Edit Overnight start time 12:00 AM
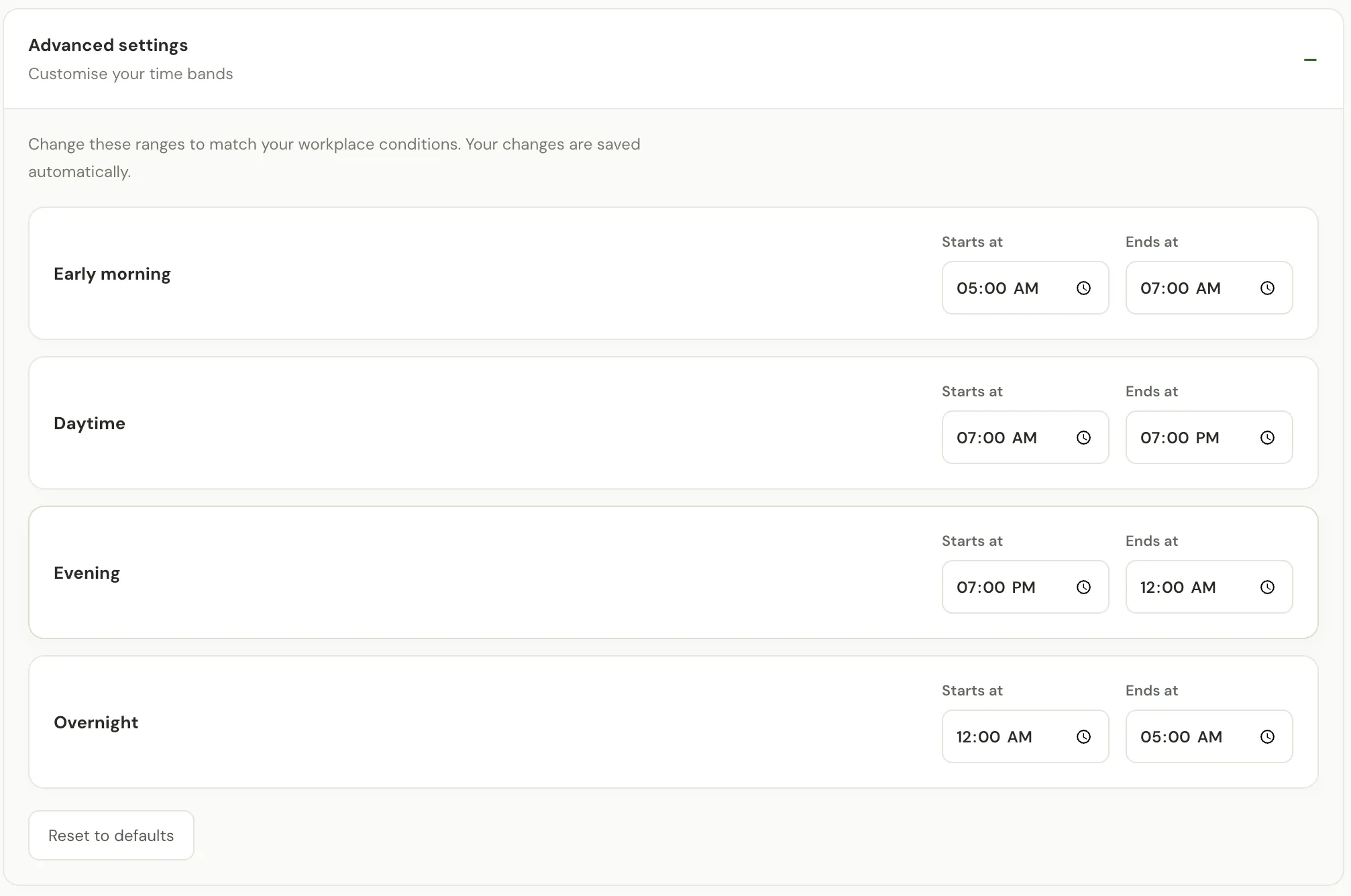 [1025, 736]
